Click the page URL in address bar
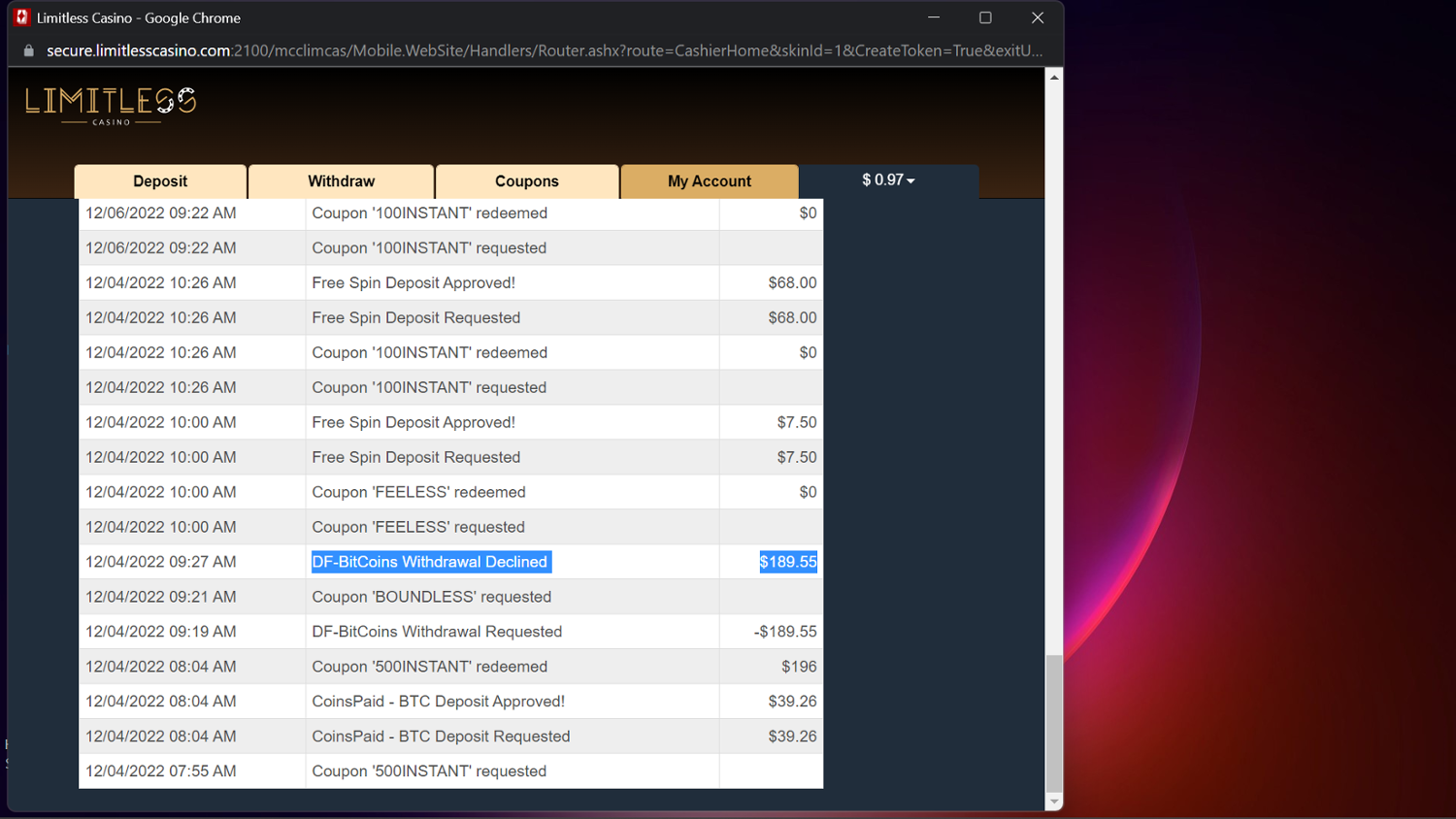Viewport: 1456px width, 819px height. [545, 50]
